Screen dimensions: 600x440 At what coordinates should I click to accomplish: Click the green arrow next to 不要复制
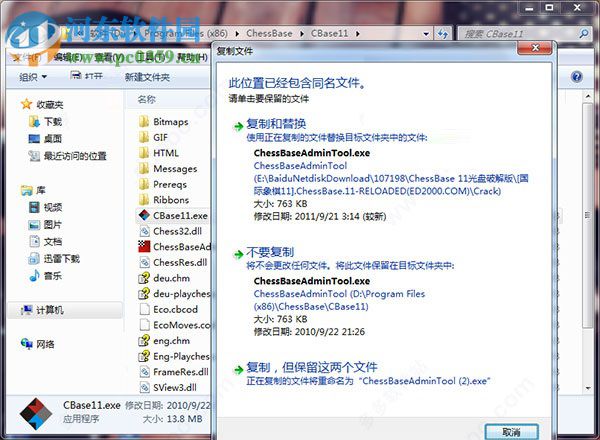click(238, 254)
